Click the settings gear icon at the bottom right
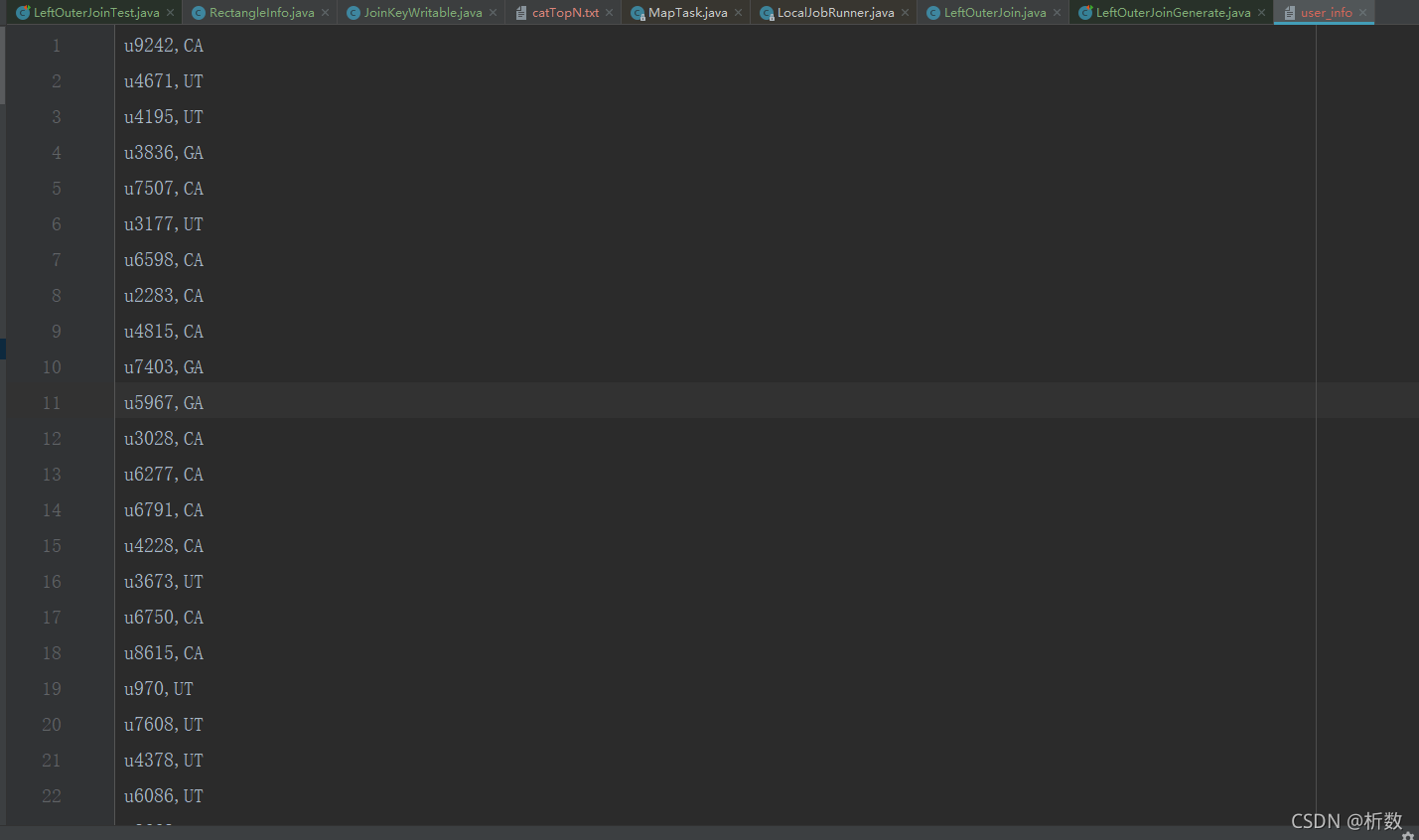The width and height of the screenshot is (1419, 840). tap(1408, 835)
